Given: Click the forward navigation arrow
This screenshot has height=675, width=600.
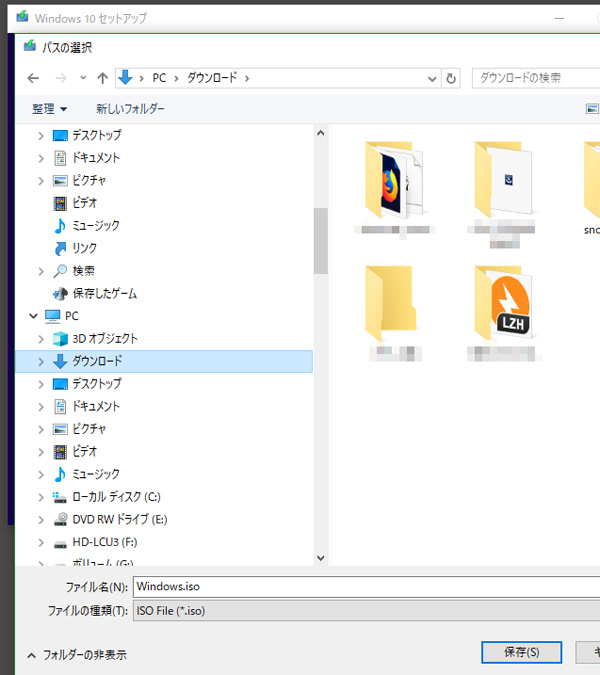Looking at the screenshot, I should [x=61, y=78].
